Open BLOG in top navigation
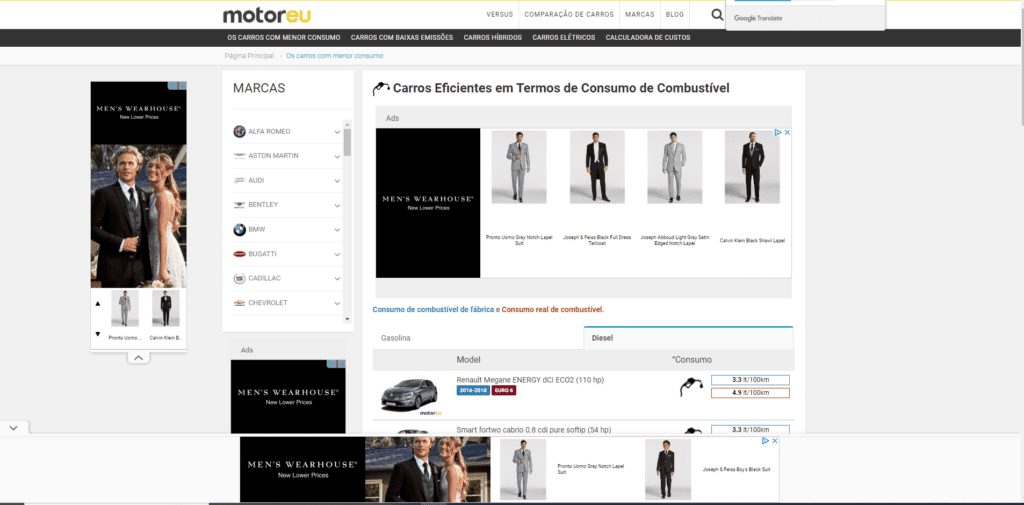Viewport: 1024px width, 505px height. (x=675, y=14)
